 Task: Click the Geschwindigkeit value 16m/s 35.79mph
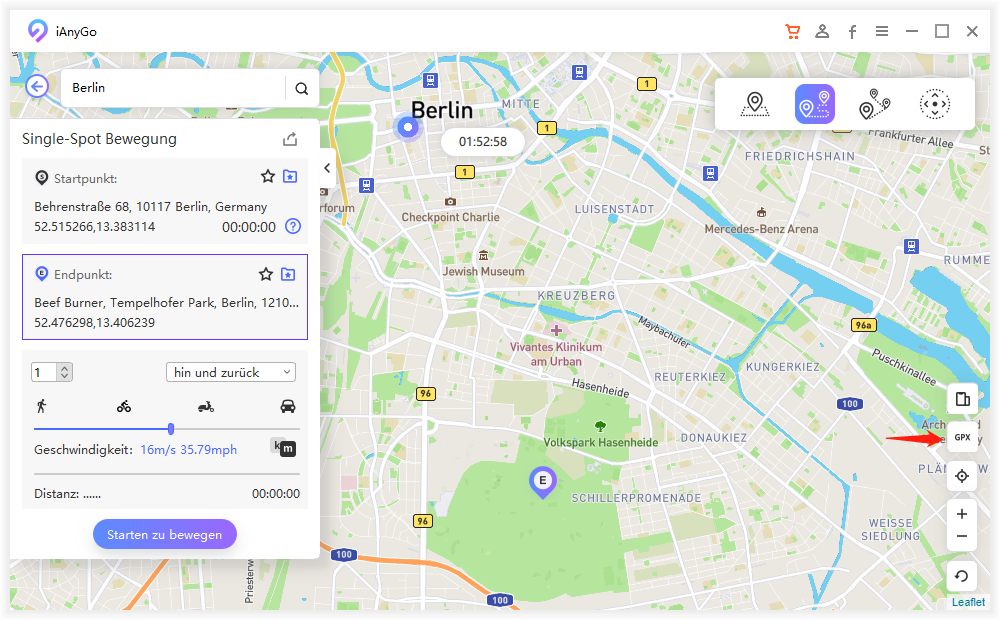189,450
